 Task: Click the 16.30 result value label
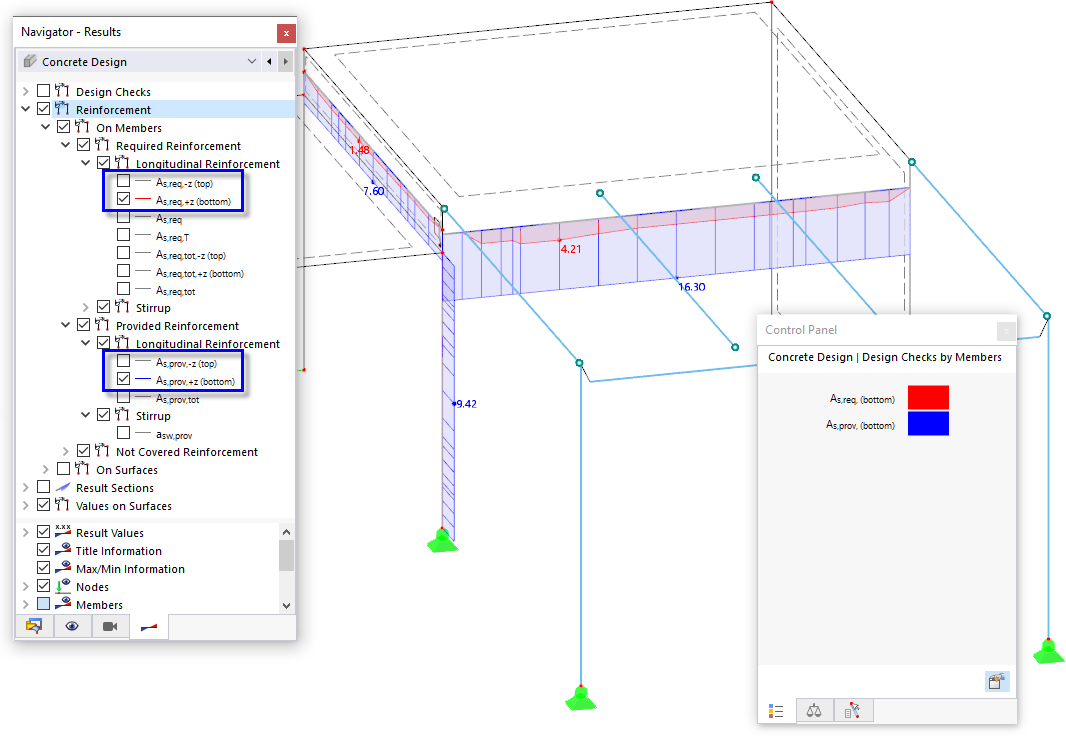[692, 286]
